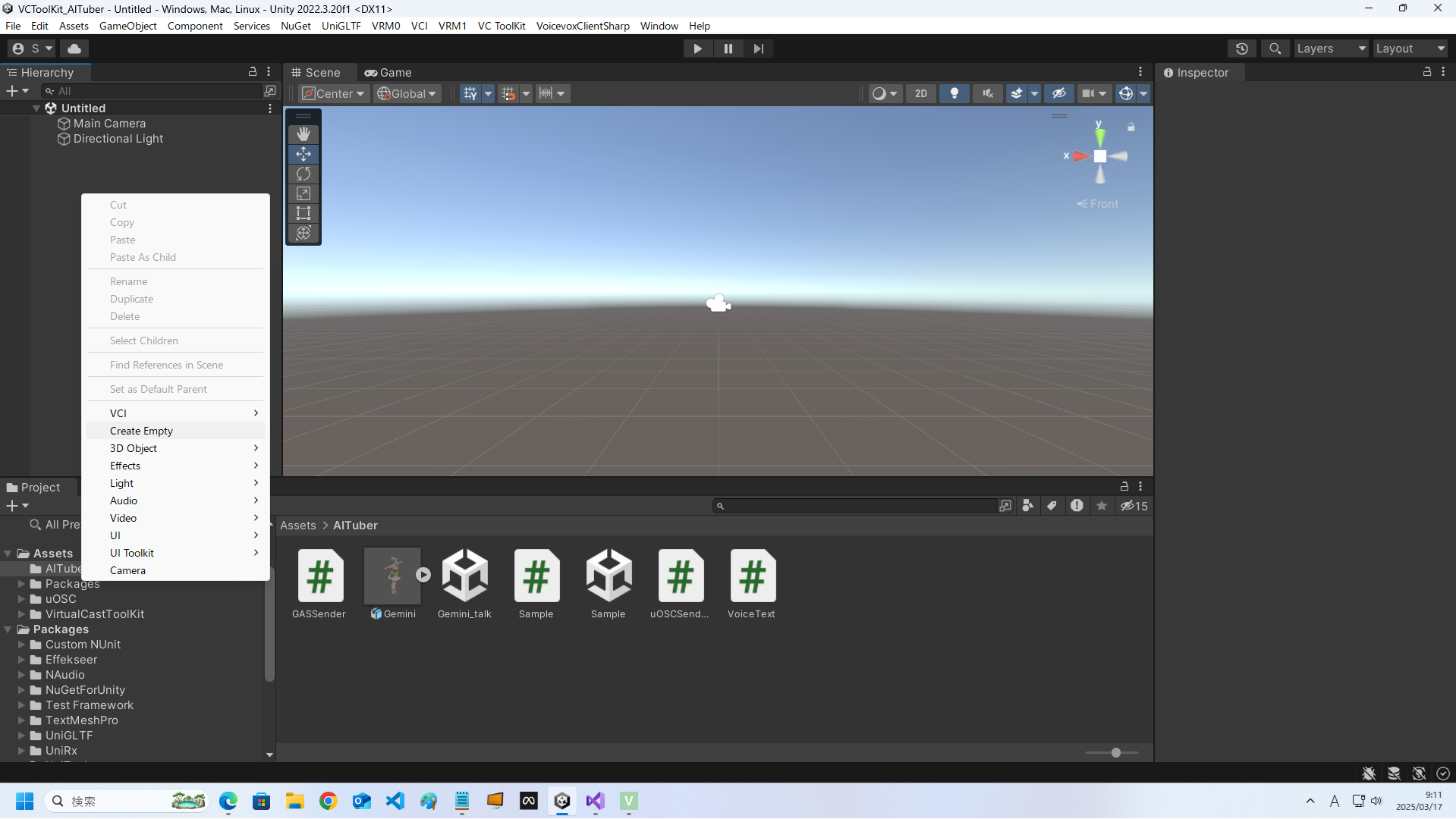Click the Pause button
1456x819 pixels.
728,49
